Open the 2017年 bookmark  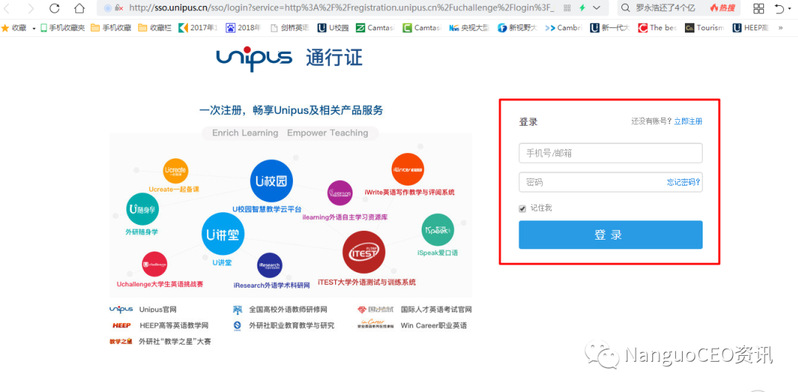click(x=197, y=28)
